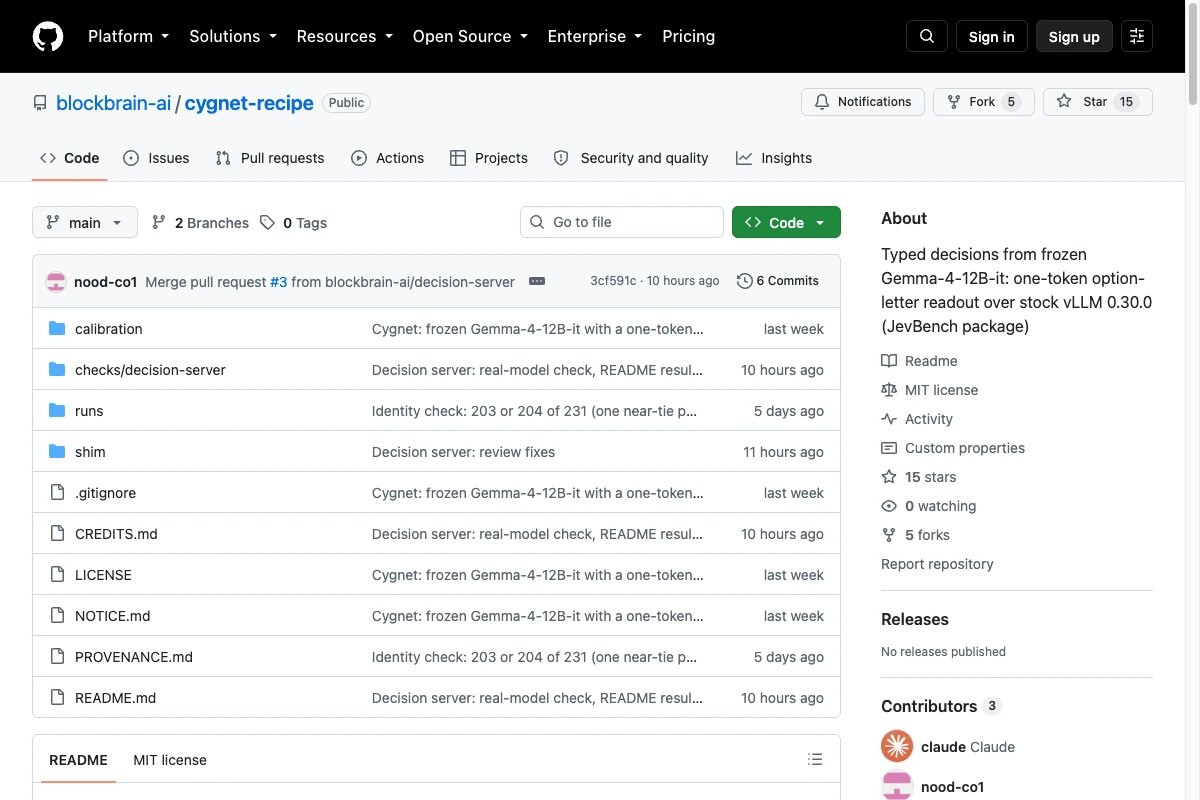The image size is (1200, 800).
Task: Open the search magnifier button
Action: tap(927, 36)
